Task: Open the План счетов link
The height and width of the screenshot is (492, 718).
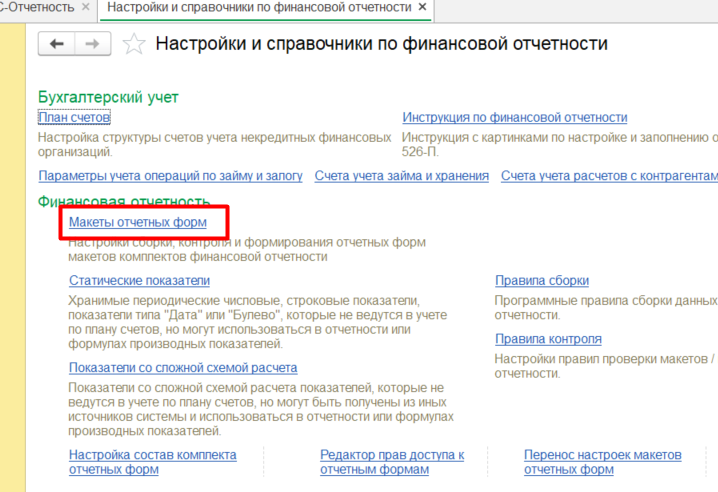Action: (74, 118)
